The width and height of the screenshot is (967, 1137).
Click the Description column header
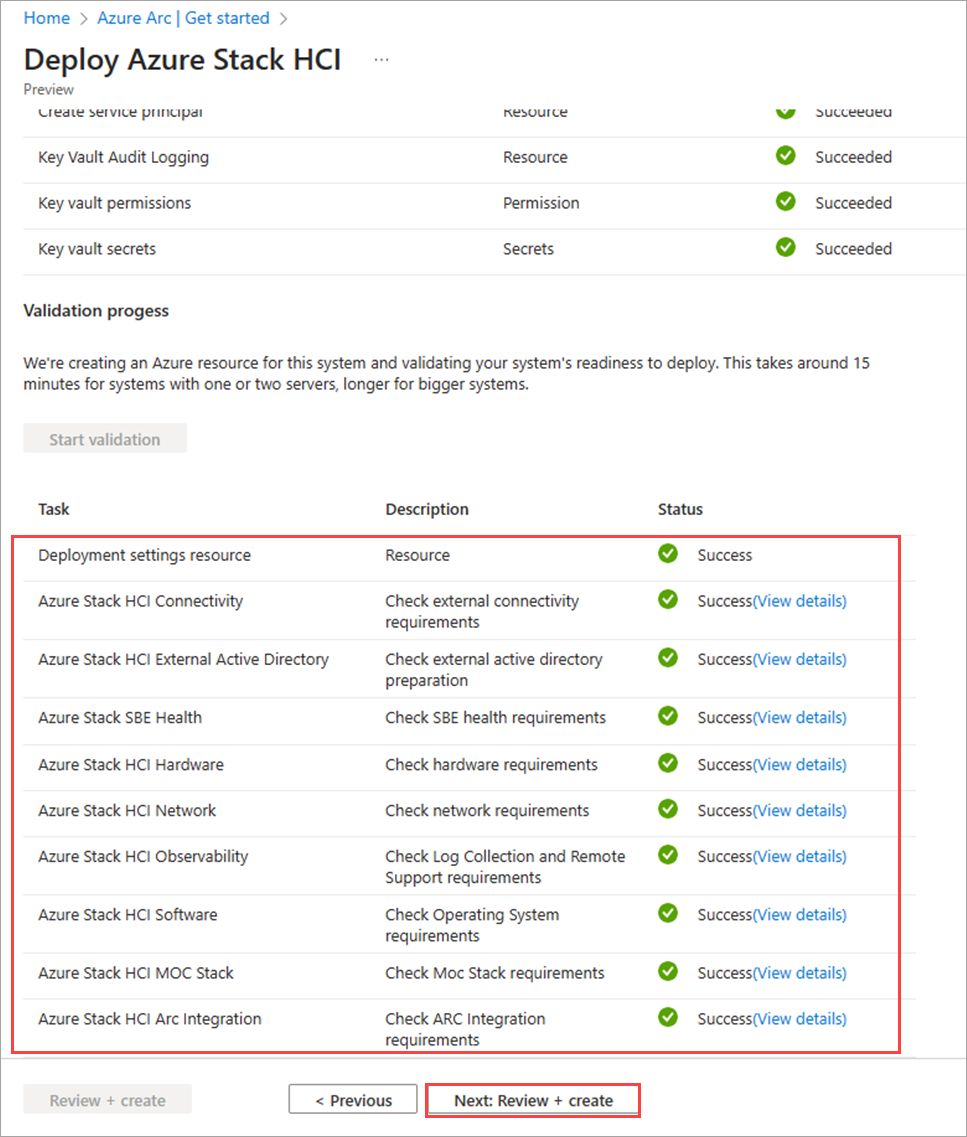pyautogui.click(x=427, y=509)
